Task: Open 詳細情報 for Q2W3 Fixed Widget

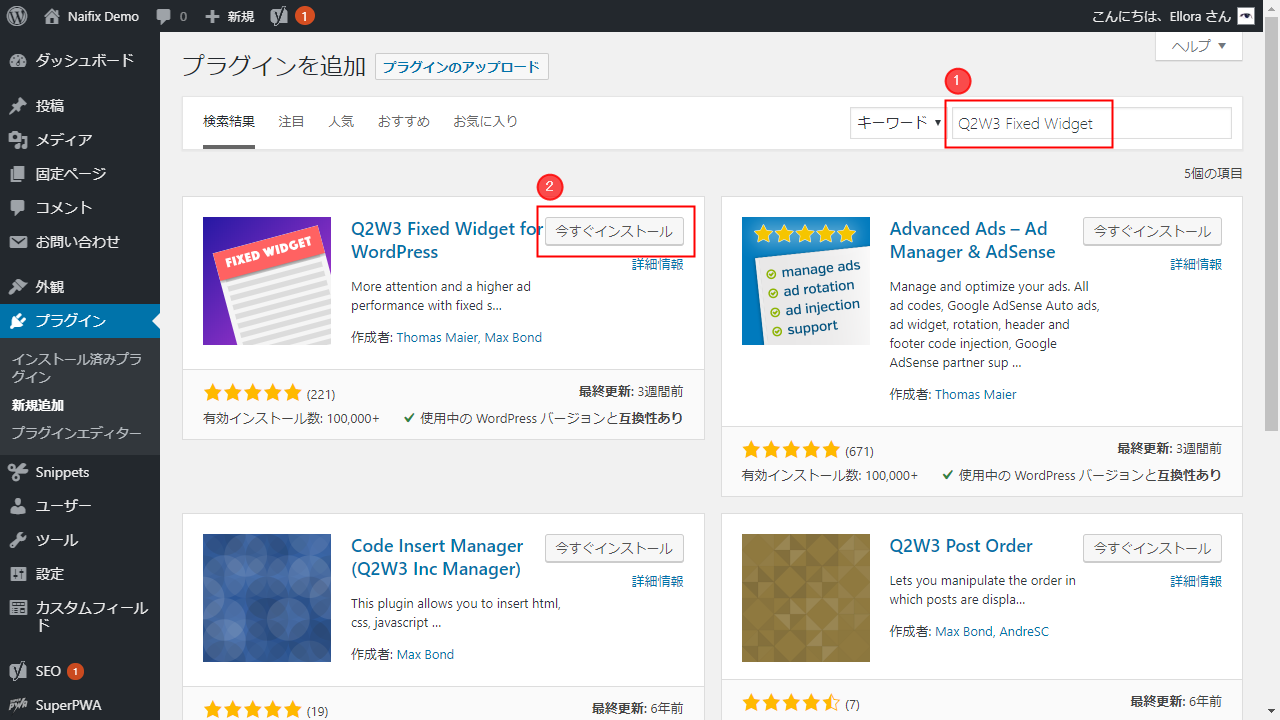Action: [x=658, y=264]
